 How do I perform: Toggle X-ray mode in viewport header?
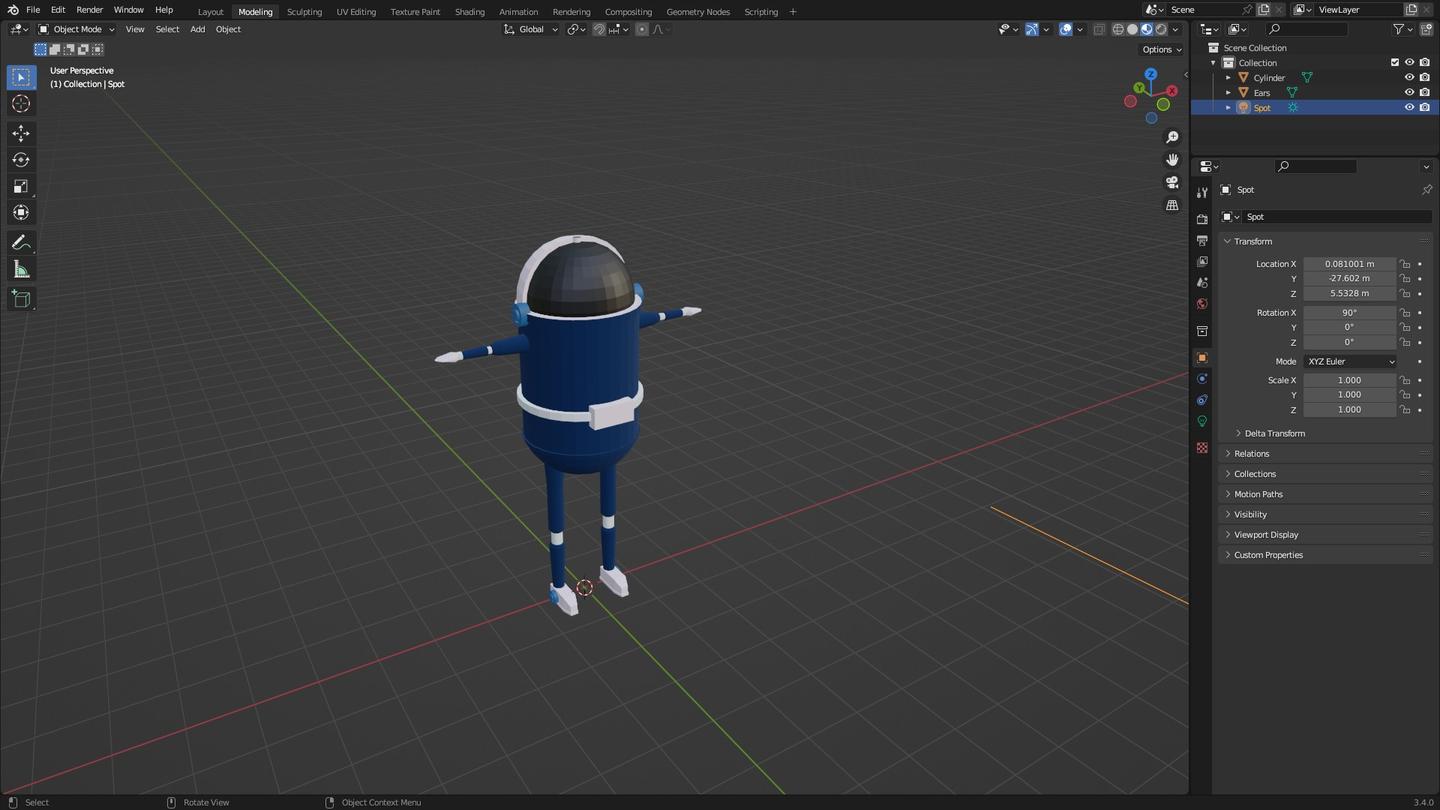[x=1099, y=30]
